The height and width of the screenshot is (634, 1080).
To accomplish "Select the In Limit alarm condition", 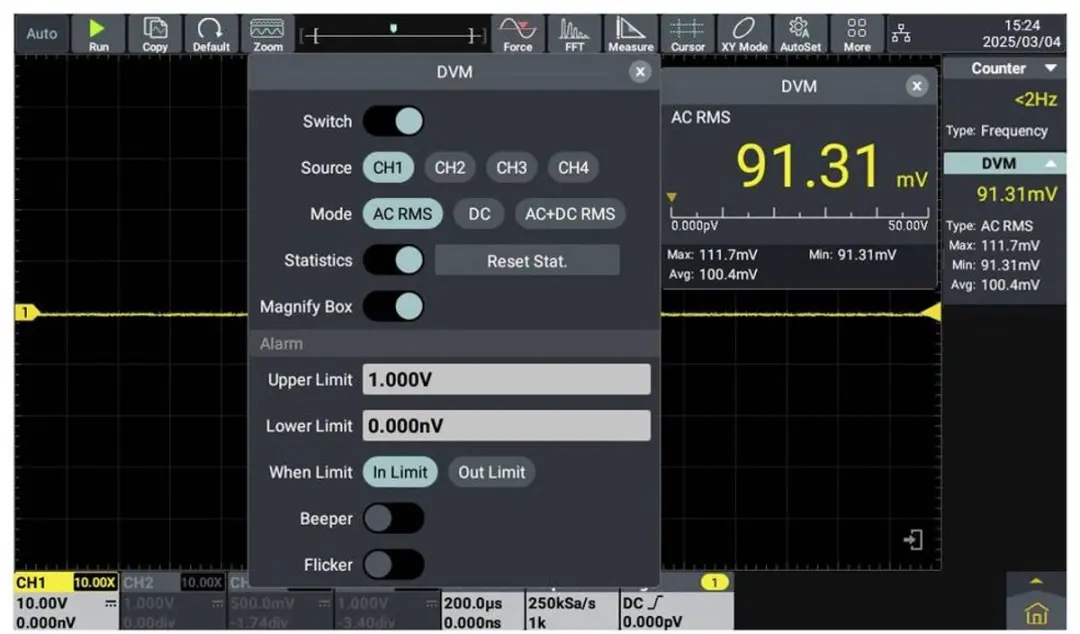I will coord(400,472).
